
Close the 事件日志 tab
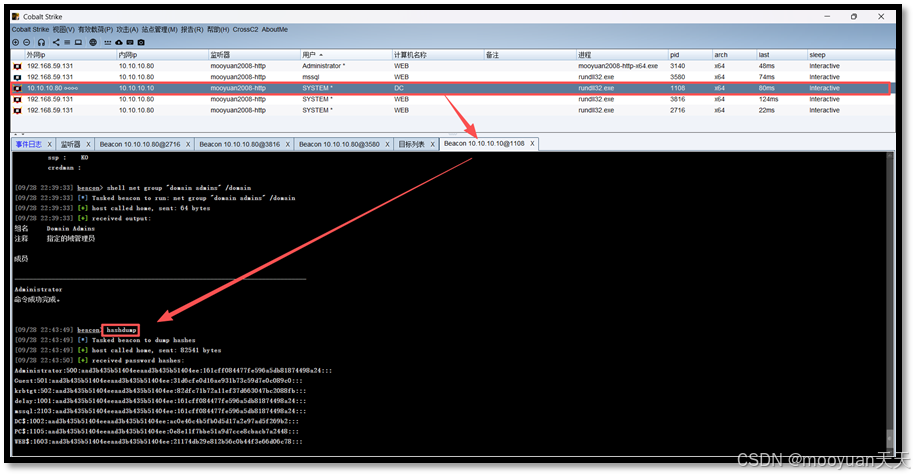coord(50,145)
